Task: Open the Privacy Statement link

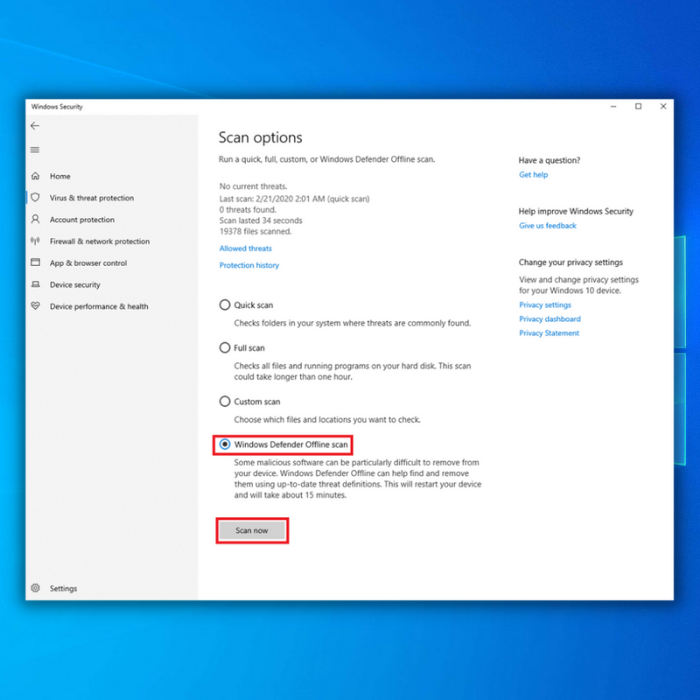Action: point(549,333)
